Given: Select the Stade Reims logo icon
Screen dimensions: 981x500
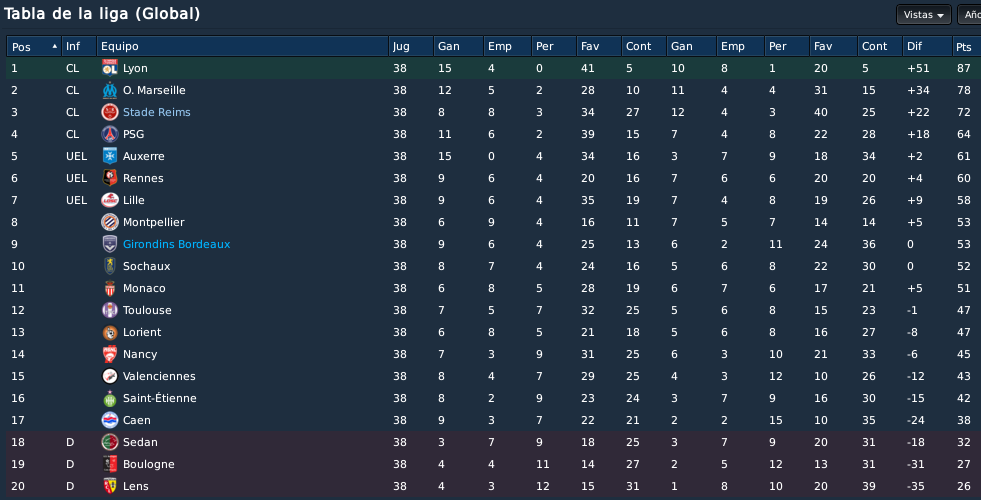Looking at the screenshot, I should (x=109, y=112).
